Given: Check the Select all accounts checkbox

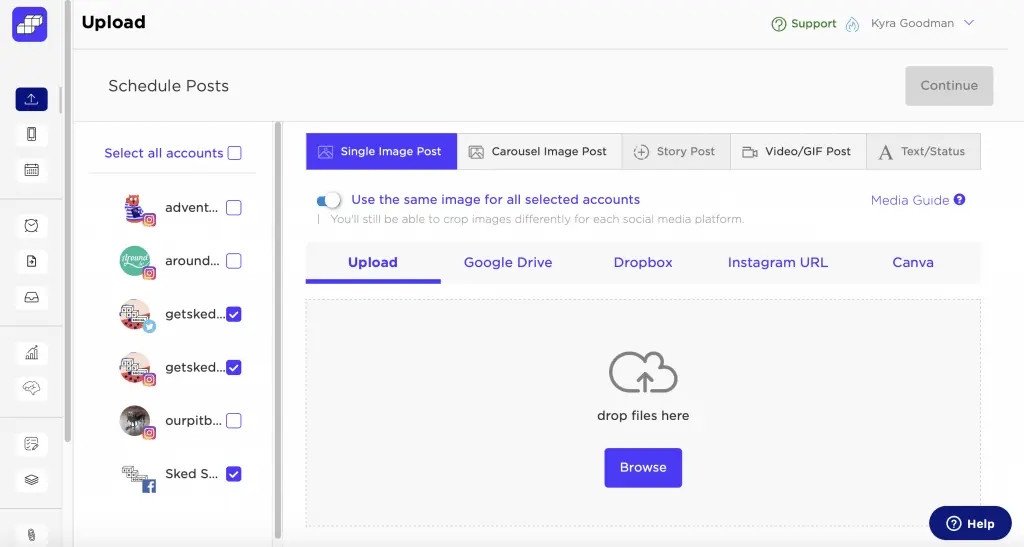Looking at the screenshot, I should click(235, 153).
